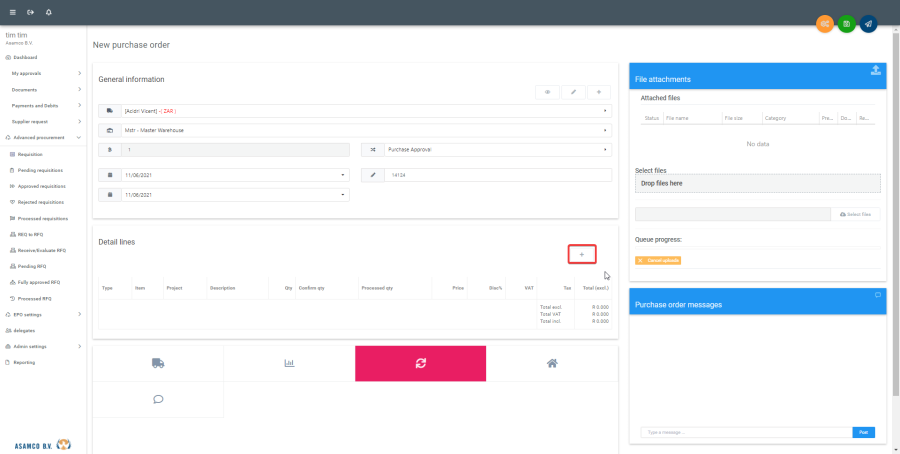
Task: Click the eye view button in General information
Action: [547, 92]
